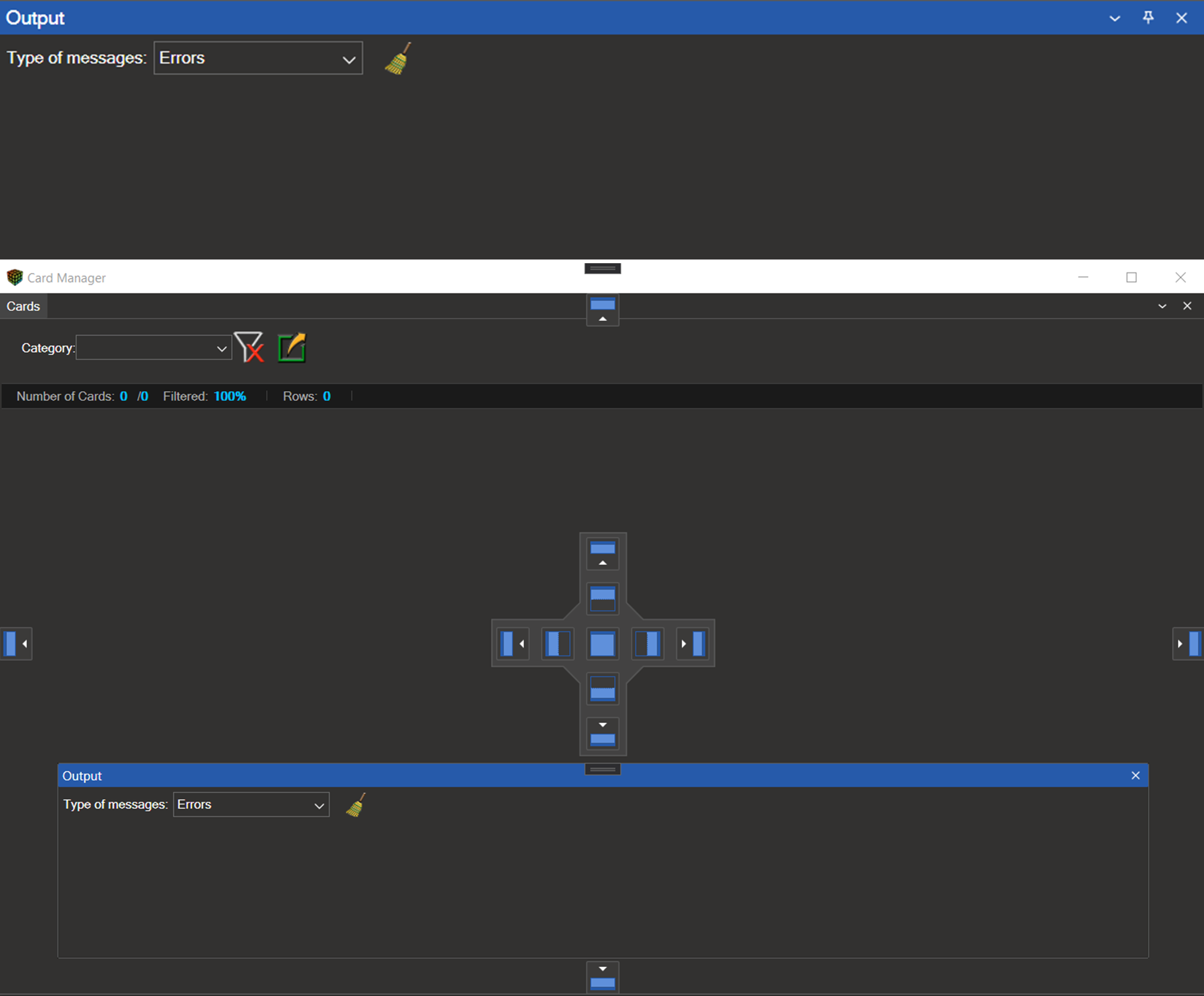Viewport: 1204px width, 996px height.
Task: Click the bottom window edge dock target
Action: pyautogui.click(x=602, y=977)
